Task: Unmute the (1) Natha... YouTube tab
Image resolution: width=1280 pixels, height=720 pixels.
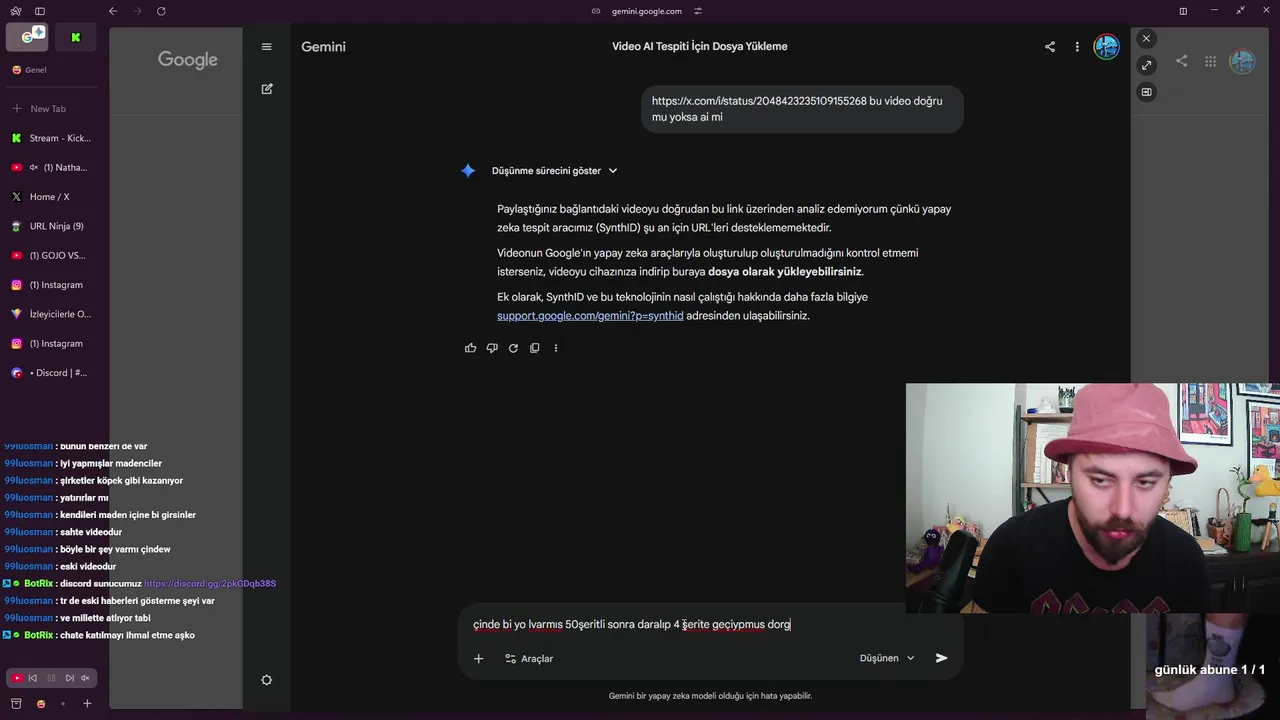Action: (34, 167)
